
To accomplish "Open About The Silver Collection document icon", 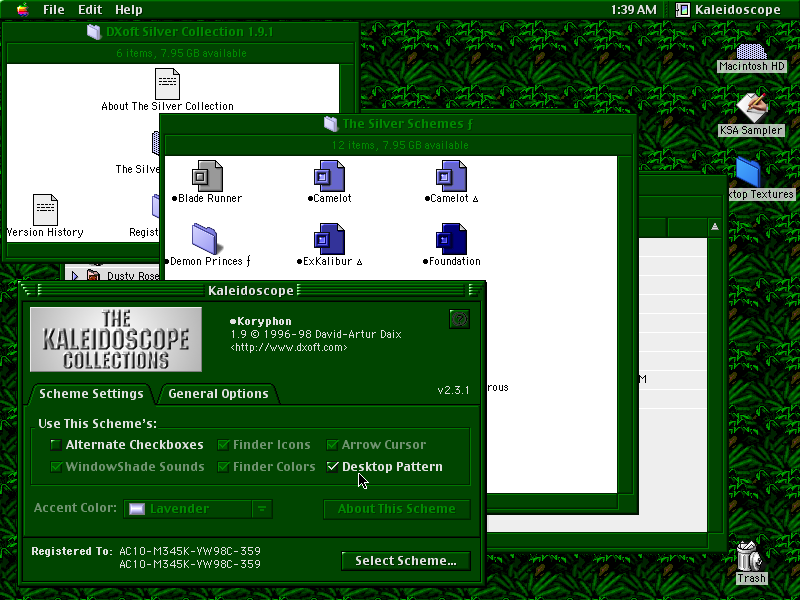I will click(167, 84).
